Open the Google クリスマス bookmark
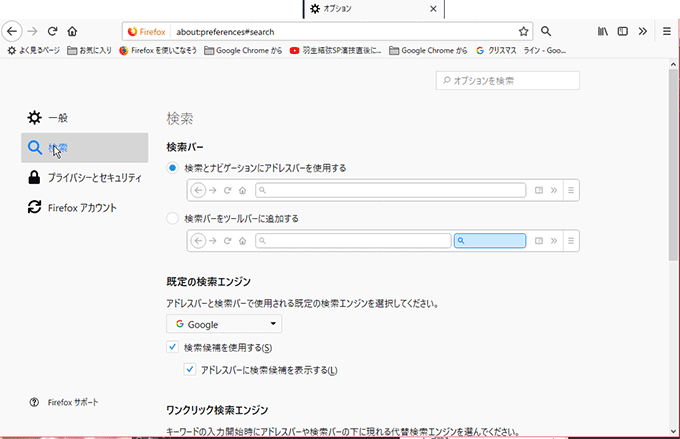 [x=497, y=50]
